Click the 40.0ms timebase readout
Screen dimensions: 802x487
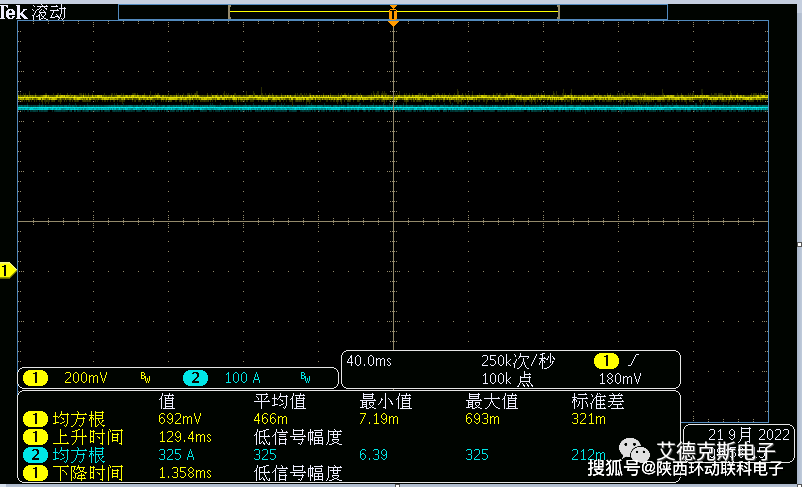tap(370, 360)
